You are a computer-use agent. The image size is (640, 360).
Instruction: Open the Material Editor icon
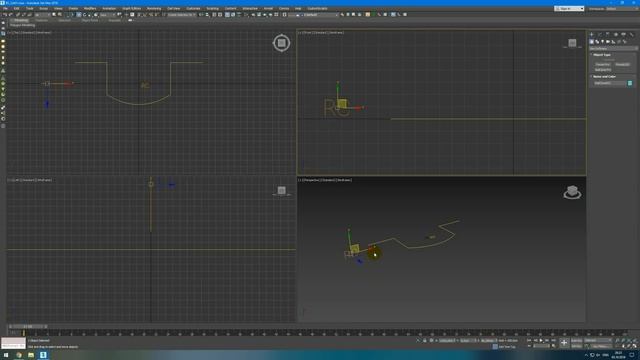click(246, 14)
